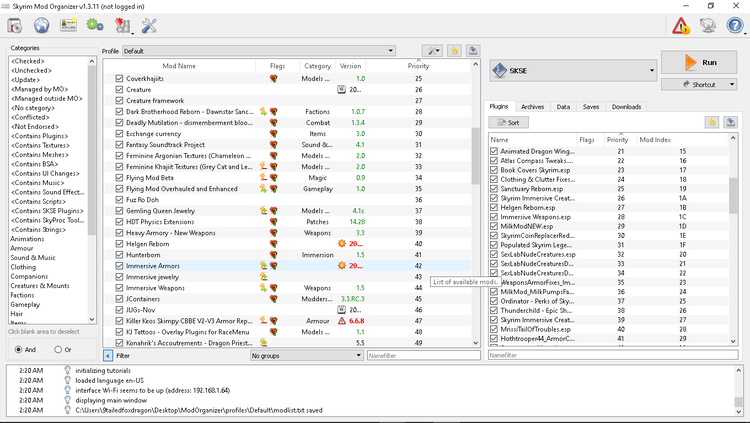Click the Update globe icon
This screenshot has height=423, width=750.
707,26
